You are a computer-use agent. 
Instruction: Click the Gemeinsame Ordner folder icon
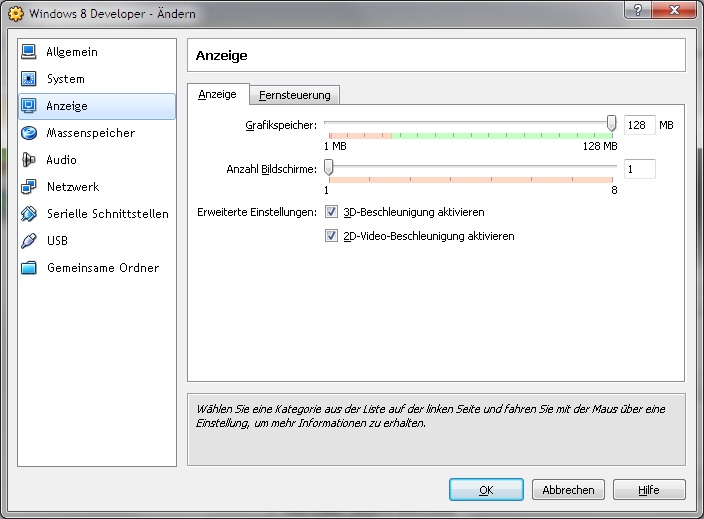29,268
